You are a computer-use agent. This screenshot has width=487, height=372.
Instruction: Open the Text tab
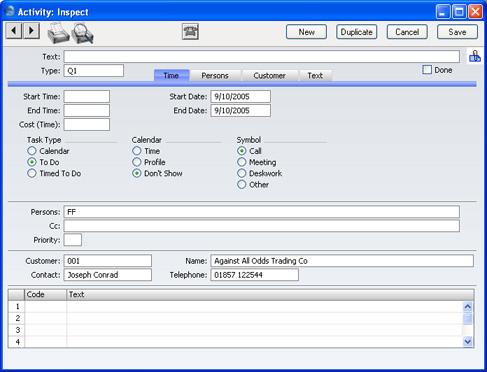[x=315, y=76]
